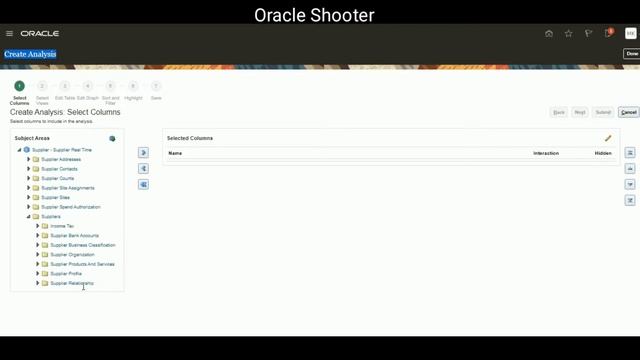
Task: Expand the Supplier Profile folder
Action: coord(38,273)
